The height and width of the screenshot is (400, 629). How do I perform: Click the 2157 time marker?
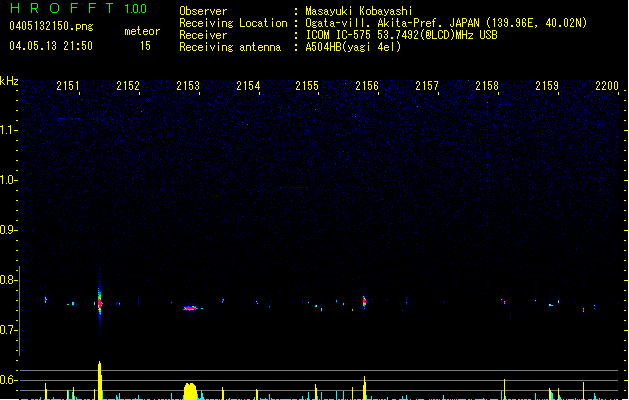pyautogui.click(x=427, y=86)
